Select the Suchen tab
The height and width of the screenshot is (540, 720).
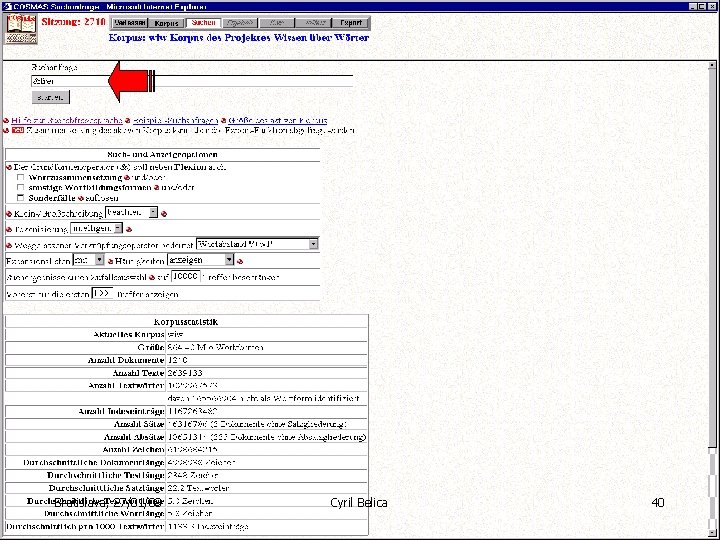[x=203, y=22]
